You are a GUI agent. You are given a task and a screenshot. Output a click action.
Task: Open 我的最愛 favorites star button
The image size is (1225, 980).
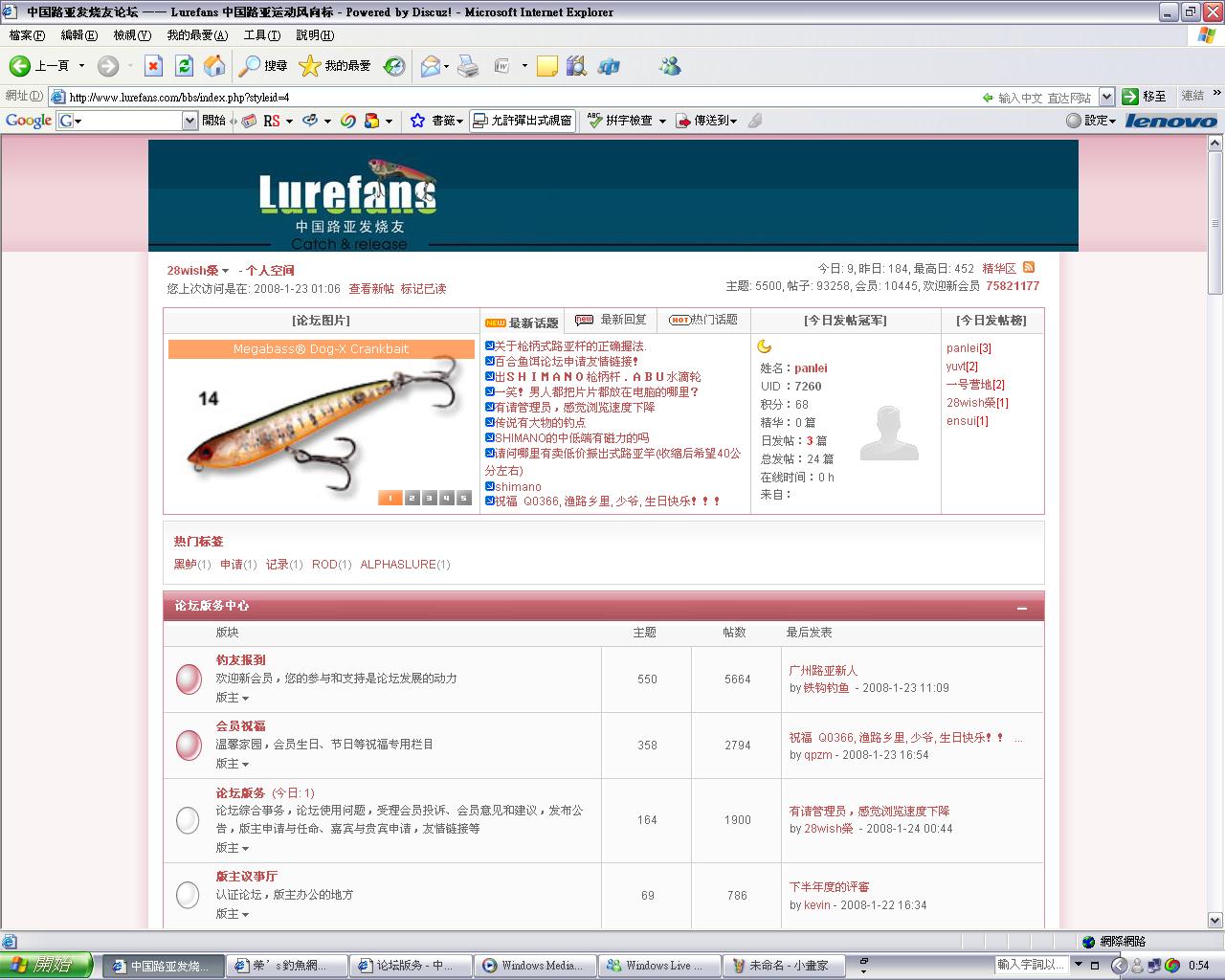(x=335, y=66)
